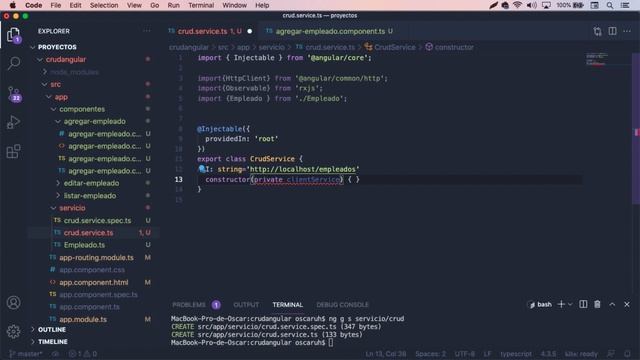Kill terminal with the trash icon
Image resolution: width=640 pixels, height=360 pixels.
tap(597, 304)
